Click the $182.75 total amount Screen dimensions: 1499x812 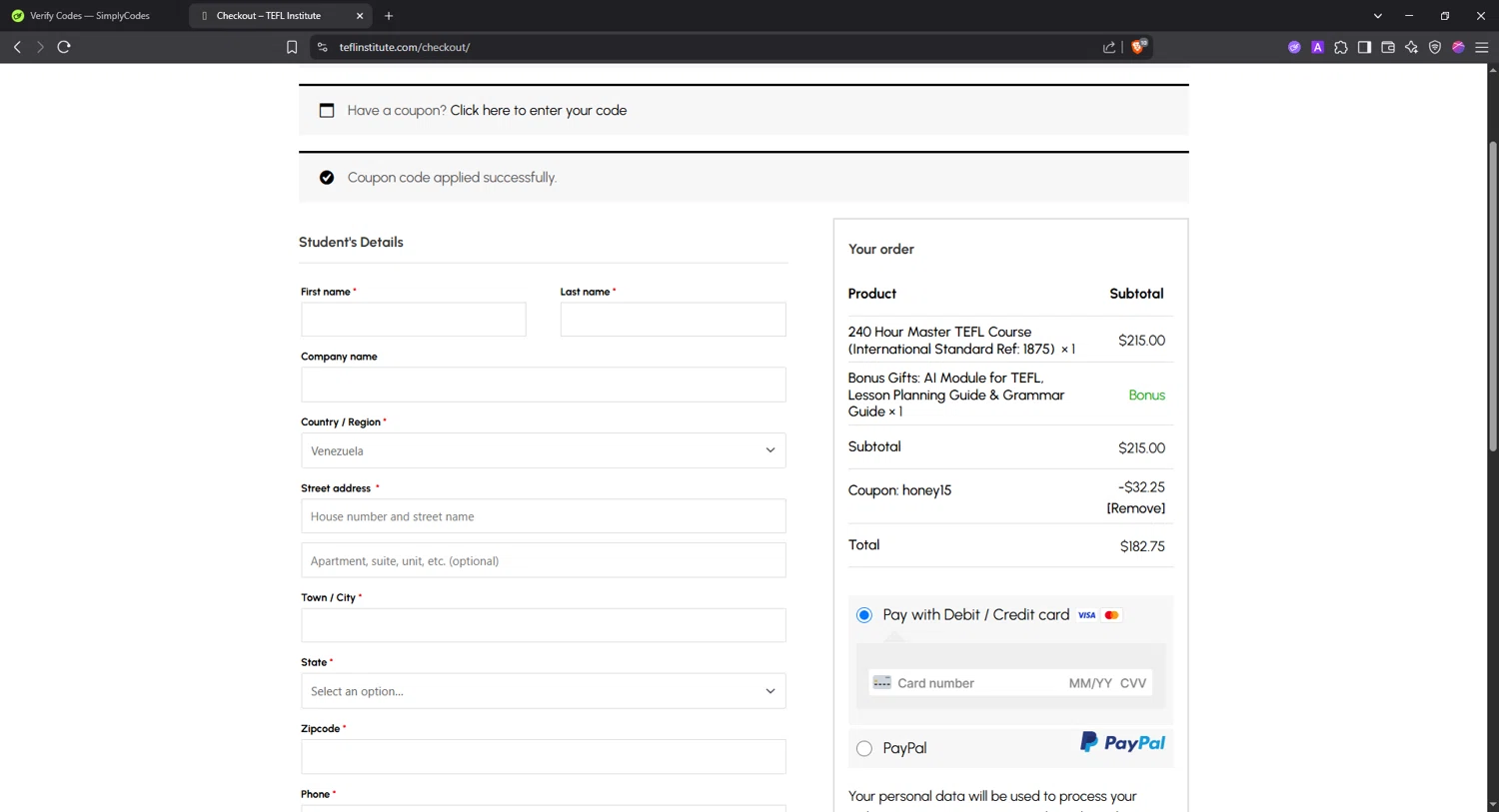pos(1142,546)
